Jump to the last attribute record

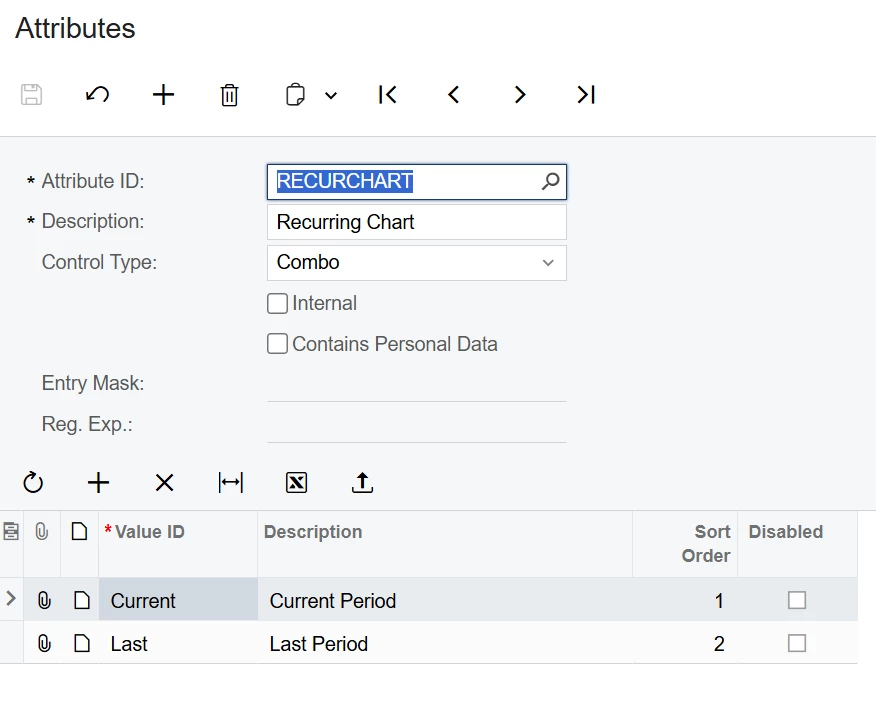click(586, 95)
